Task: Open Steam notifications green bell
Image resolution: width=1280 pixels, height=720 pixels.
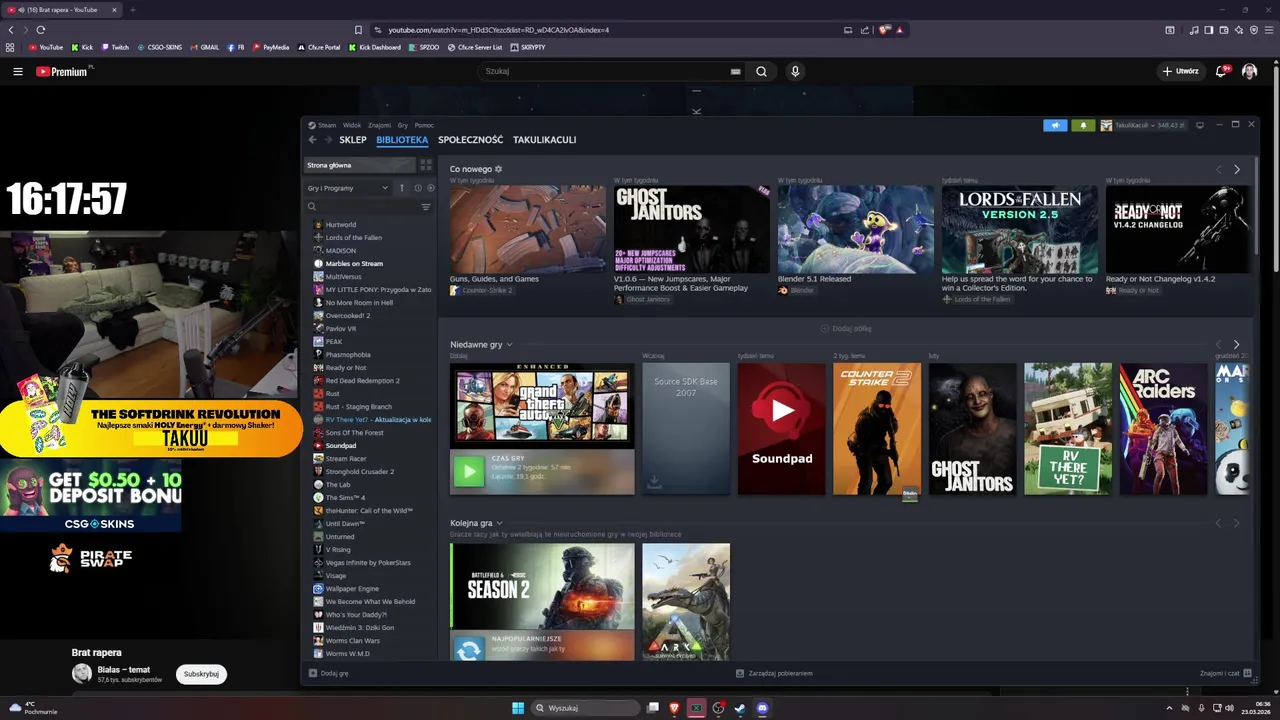Action: click(1083, 125)
